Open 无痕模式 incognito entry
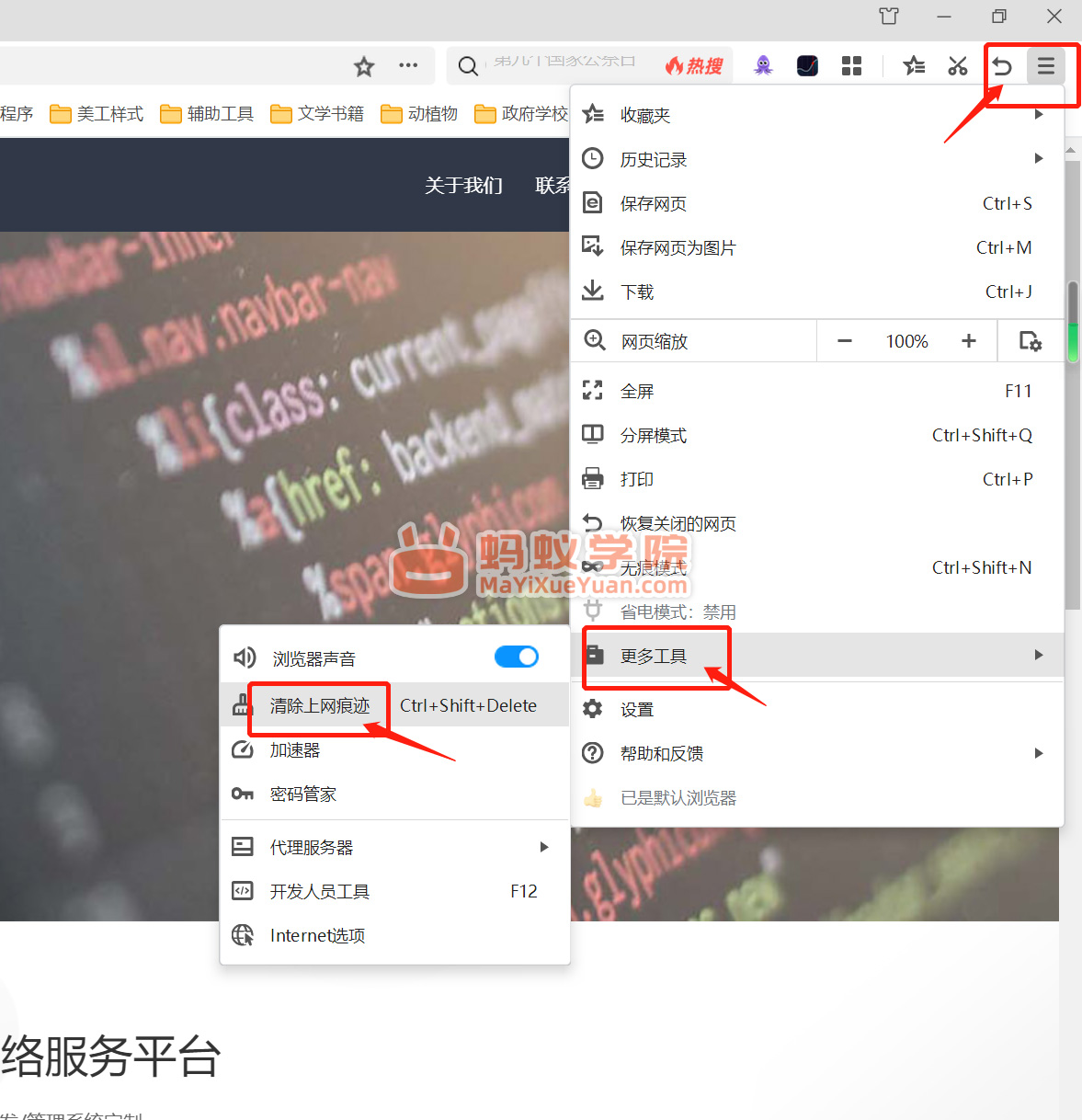The image size is (1082, 1120). point(817,567)
